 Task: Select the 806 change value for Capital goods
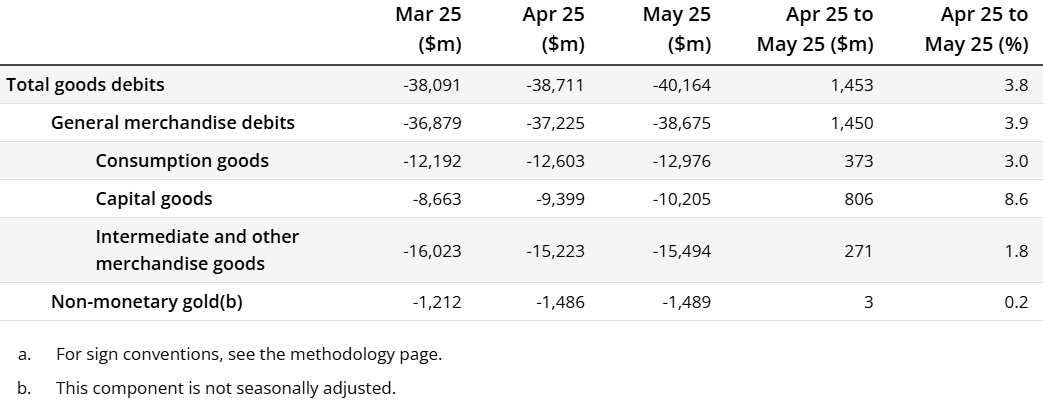coord(858,199)
